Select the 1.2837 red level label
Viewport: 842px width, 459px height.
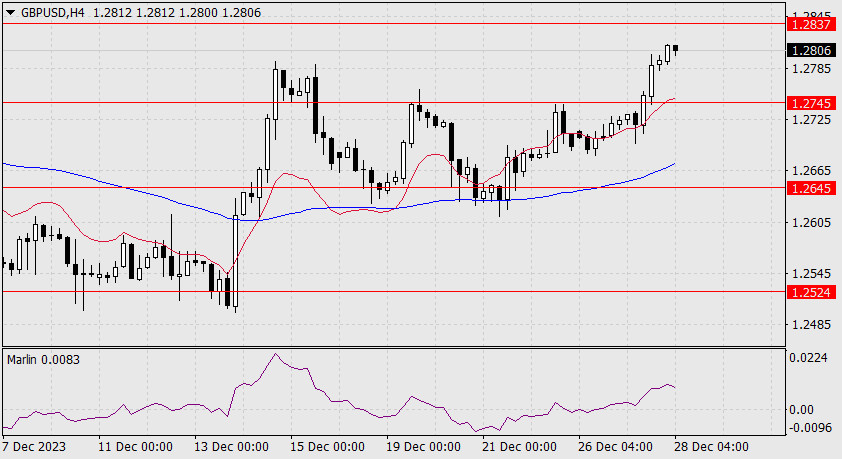[811, 24]
